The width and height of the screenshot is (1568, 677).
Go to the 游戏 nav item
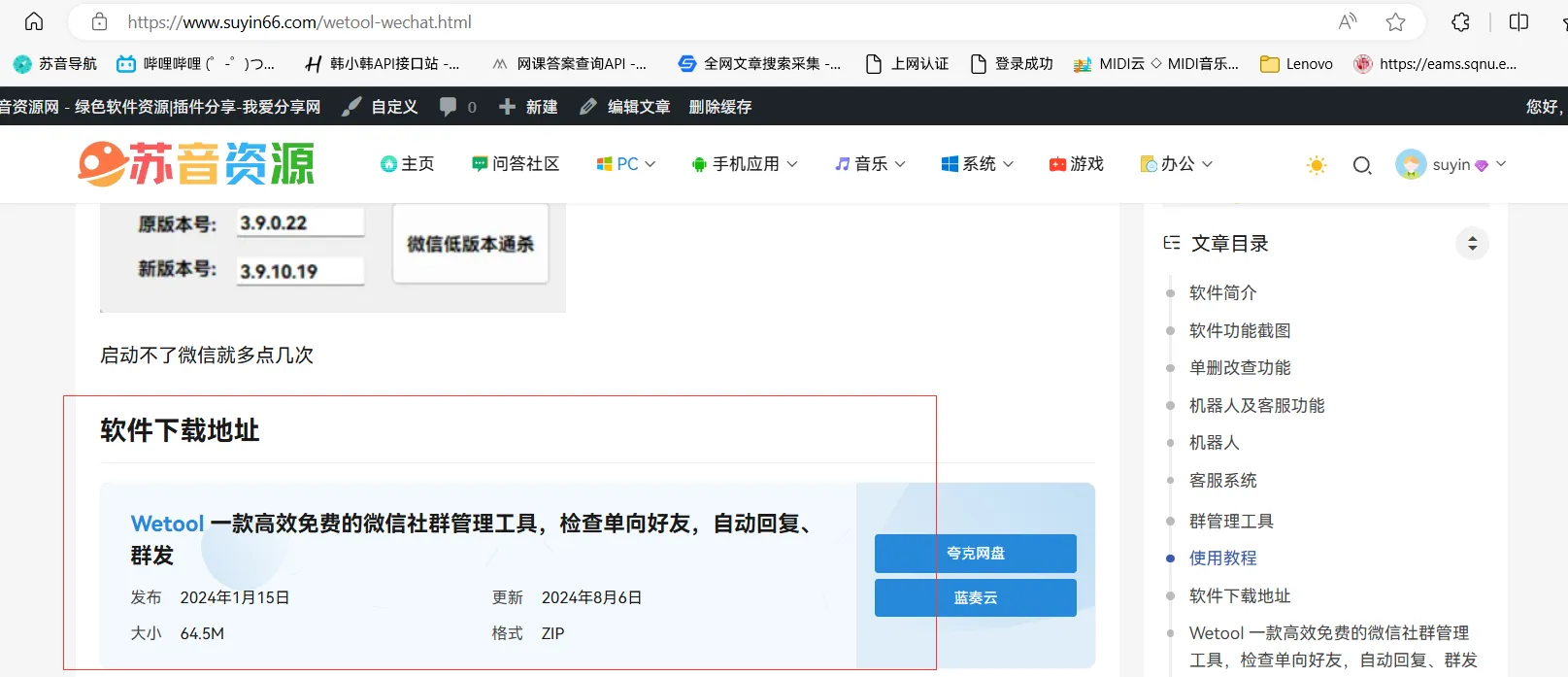point(1076,164)
